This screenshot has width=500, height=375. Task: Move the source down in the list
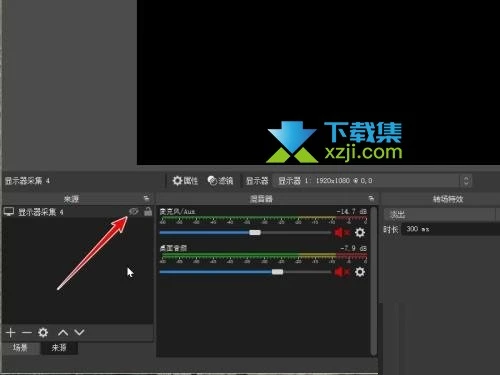coord(79,332)
